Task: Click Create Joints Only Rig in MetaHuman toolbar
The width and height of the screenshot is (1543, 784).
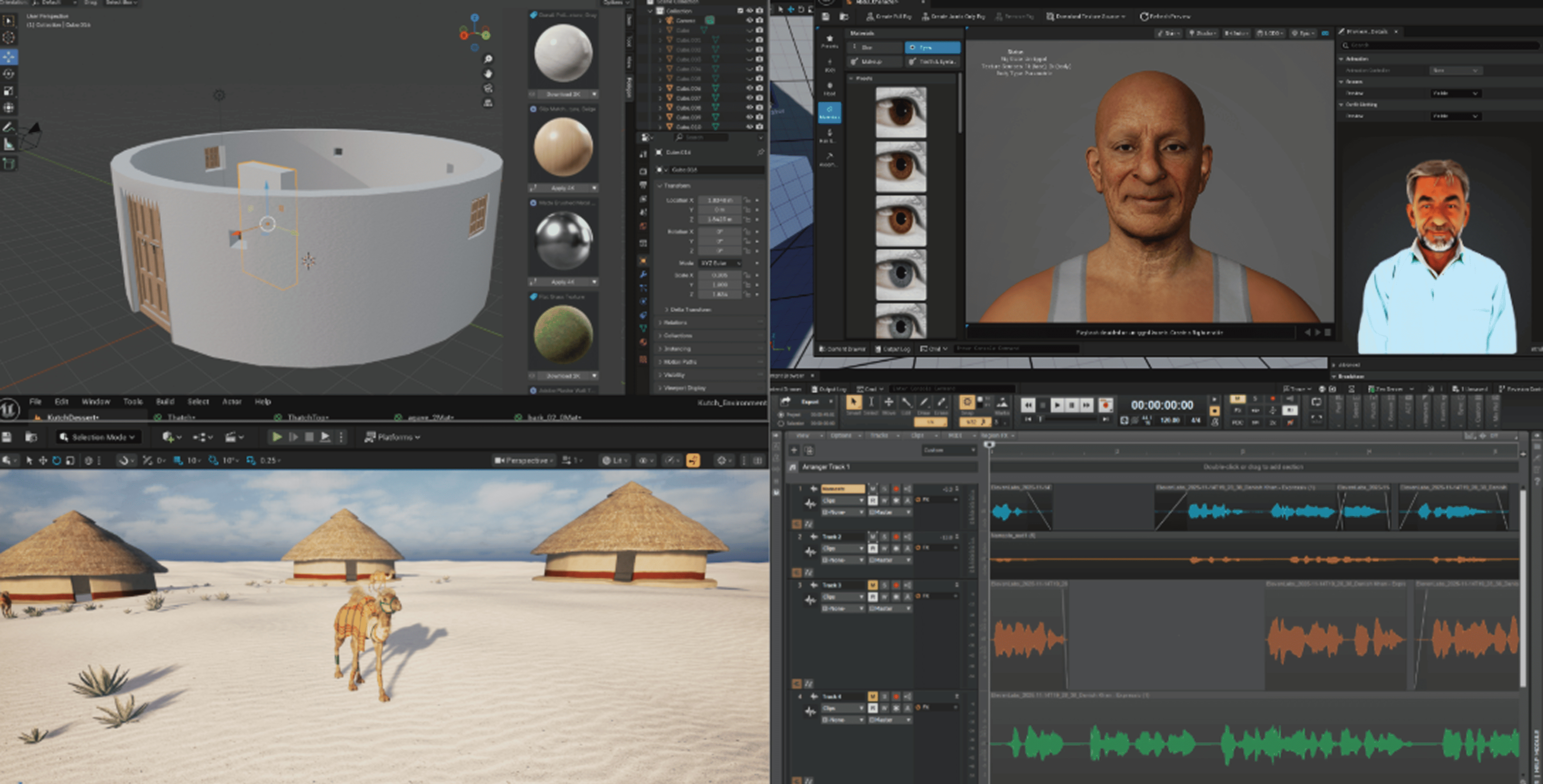Action: tap(954, 17)
